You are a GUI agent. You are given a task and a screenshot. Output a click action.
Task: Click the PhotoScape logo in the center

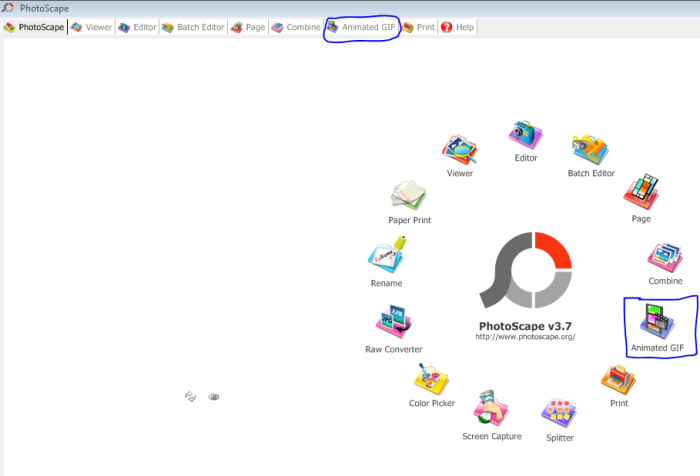point(525,270)
